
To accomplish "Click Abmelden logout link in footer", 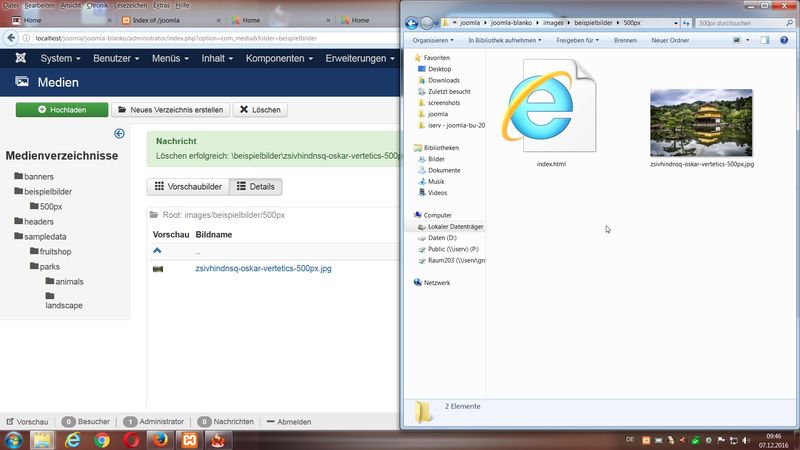I will pos(289,422).
